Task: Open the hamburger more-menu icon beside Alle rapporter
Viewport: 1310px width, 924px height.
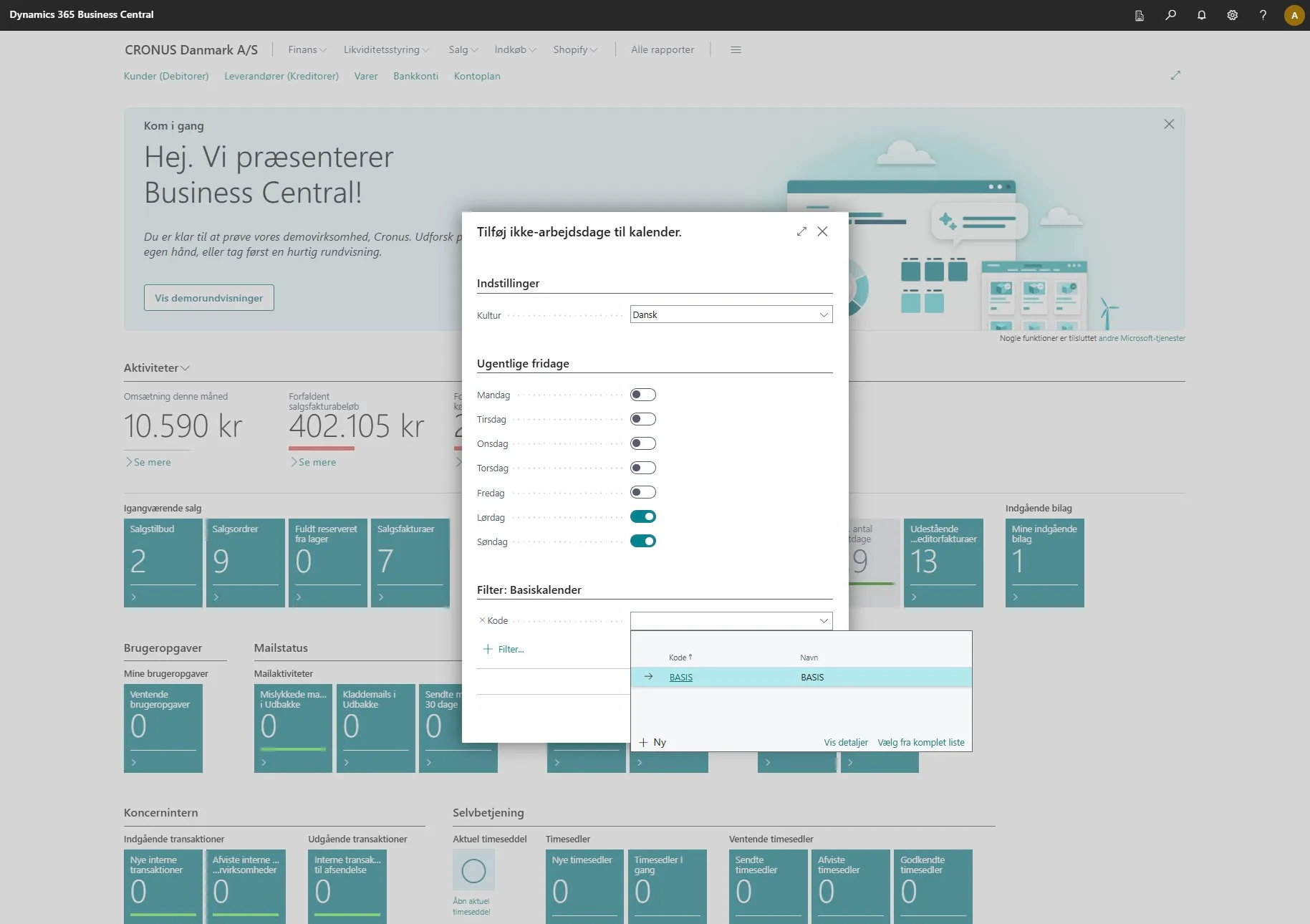Action: 736,49
